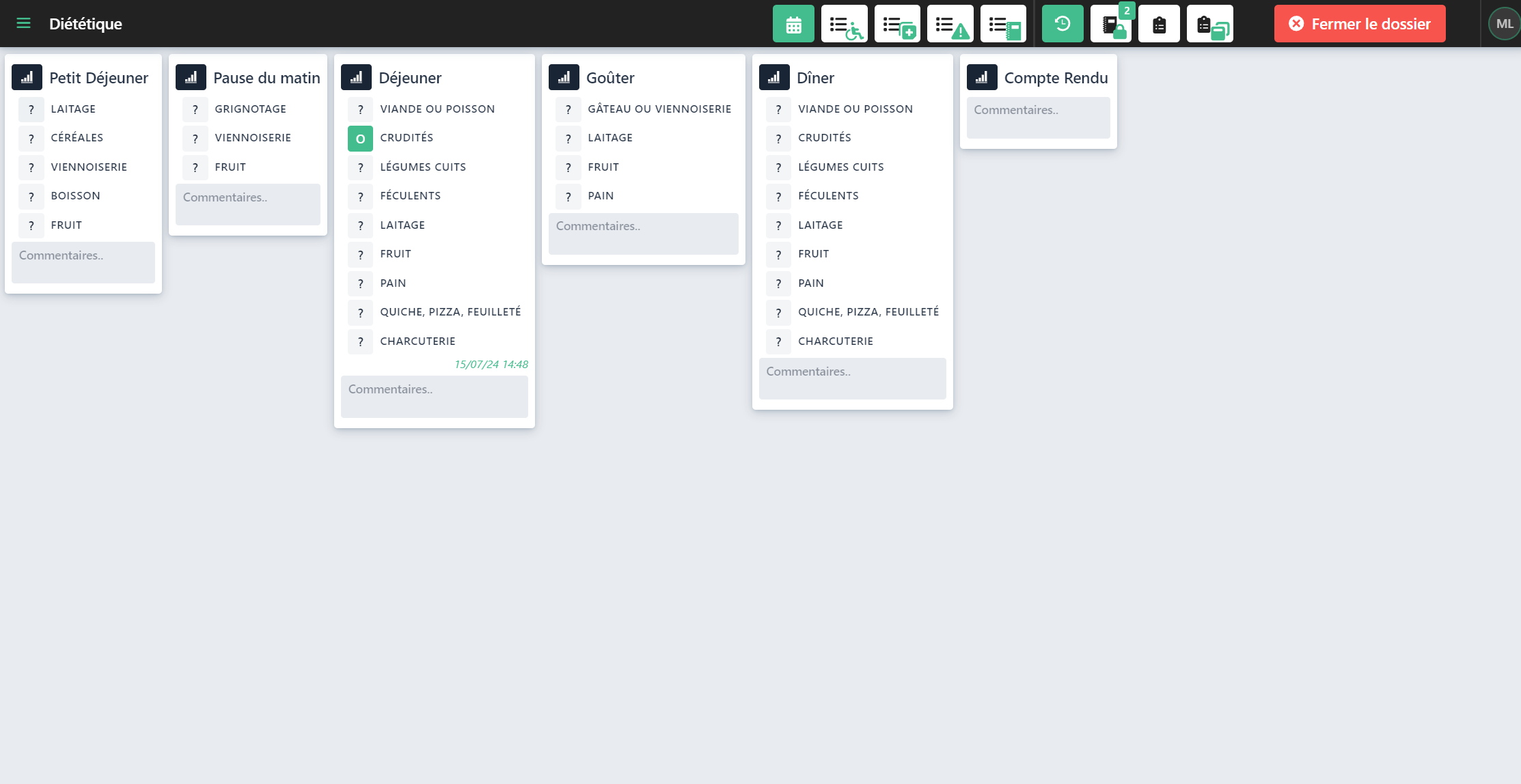Click the list with warning triangle icon

(950, 24)
